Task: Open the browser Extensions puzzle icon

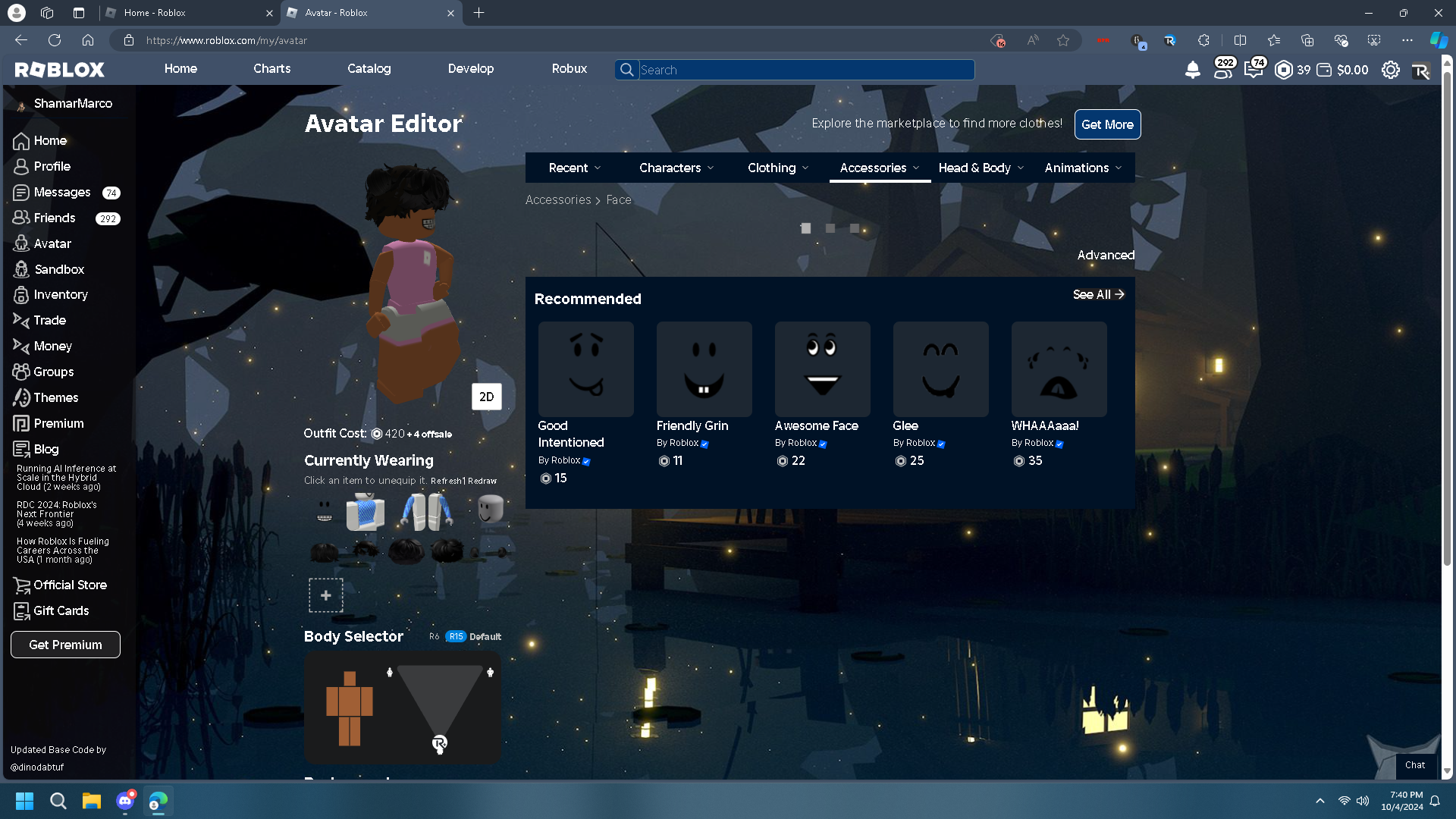Action: coord(1203,40)
